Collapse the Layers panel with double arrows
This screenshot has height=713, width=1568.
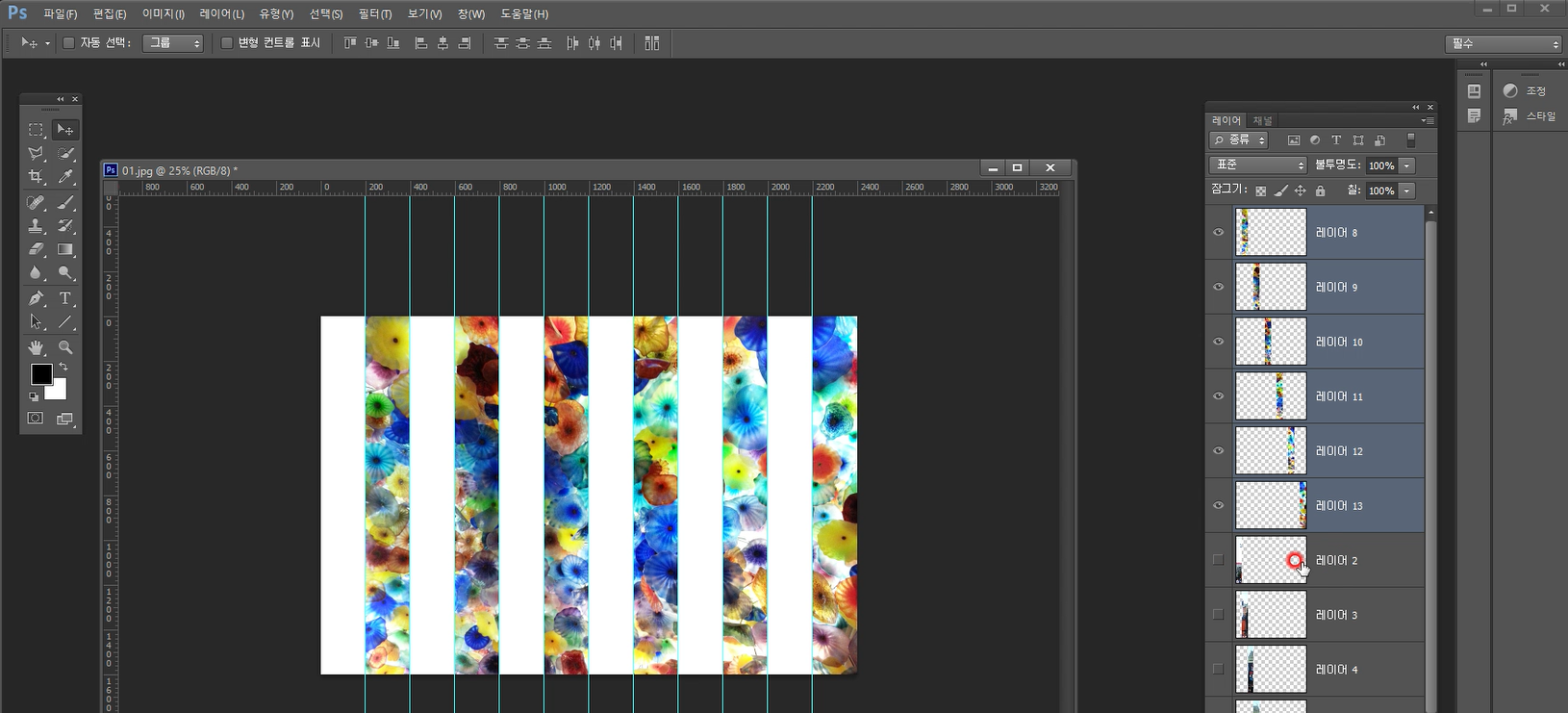coord(1416,107)
